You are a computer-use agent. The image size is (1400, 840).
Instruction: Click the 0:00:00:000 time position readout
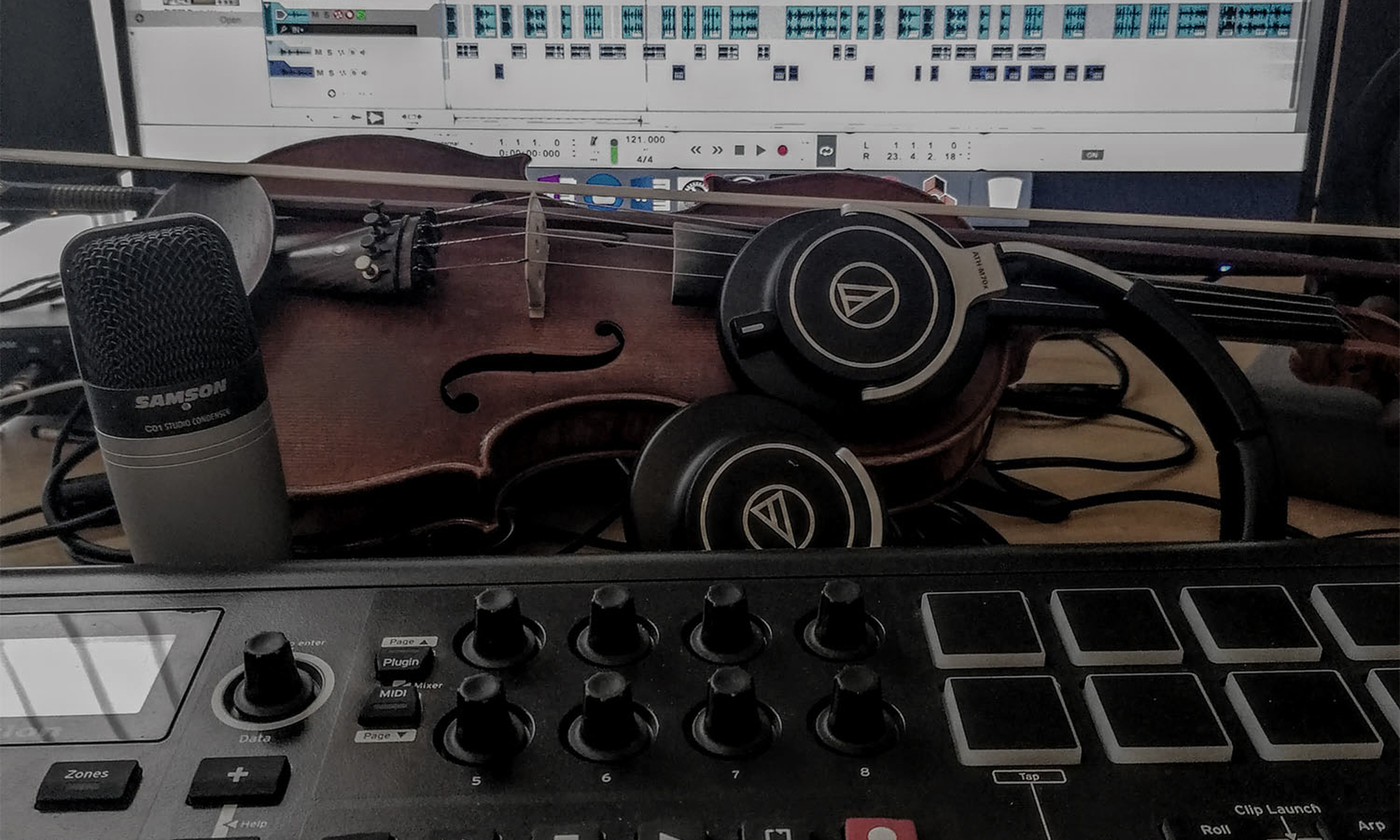[x=529, y=153]
